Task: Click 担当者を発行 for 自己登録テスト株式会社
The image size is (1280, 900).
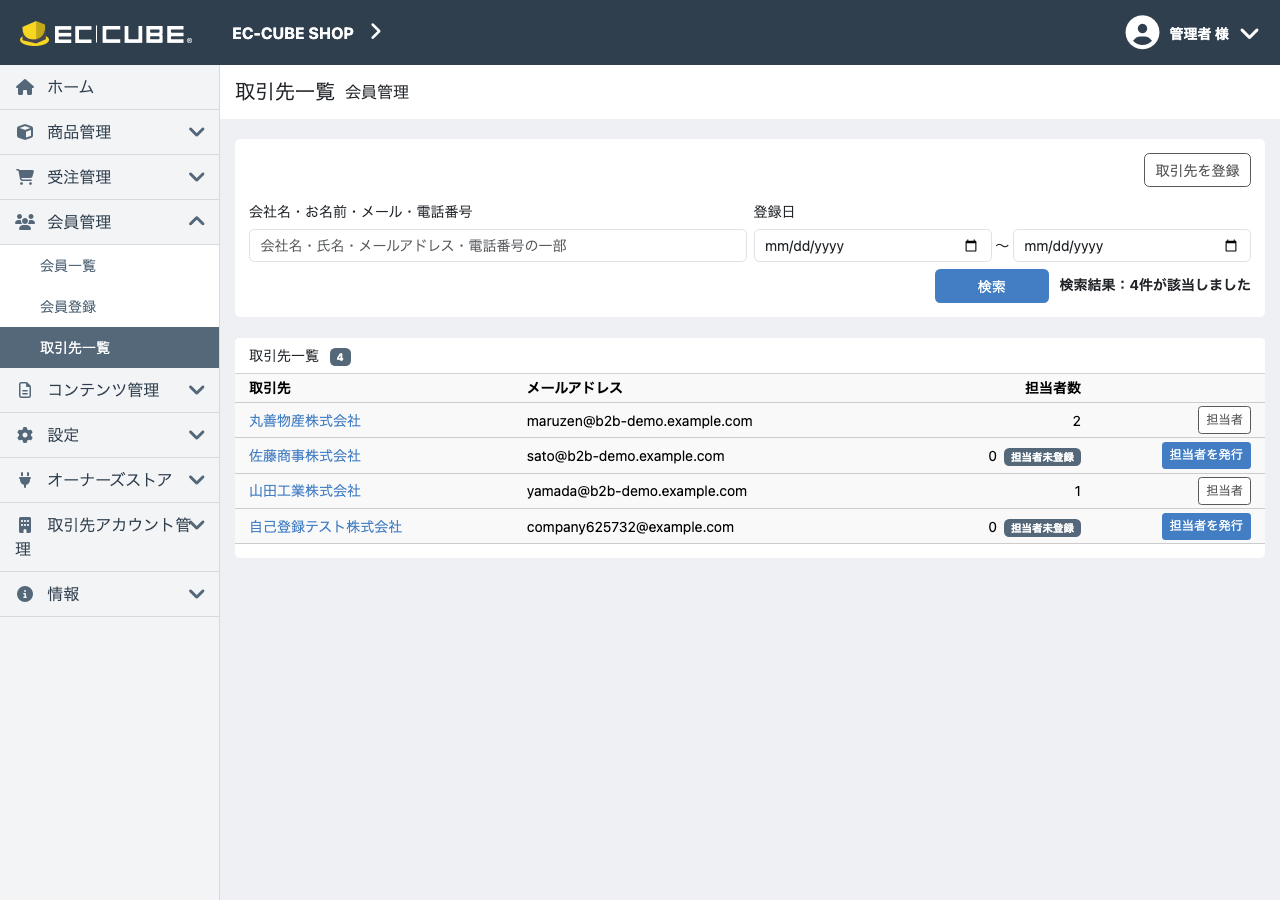Action: pyautogui.click(x=1206, y=526)
